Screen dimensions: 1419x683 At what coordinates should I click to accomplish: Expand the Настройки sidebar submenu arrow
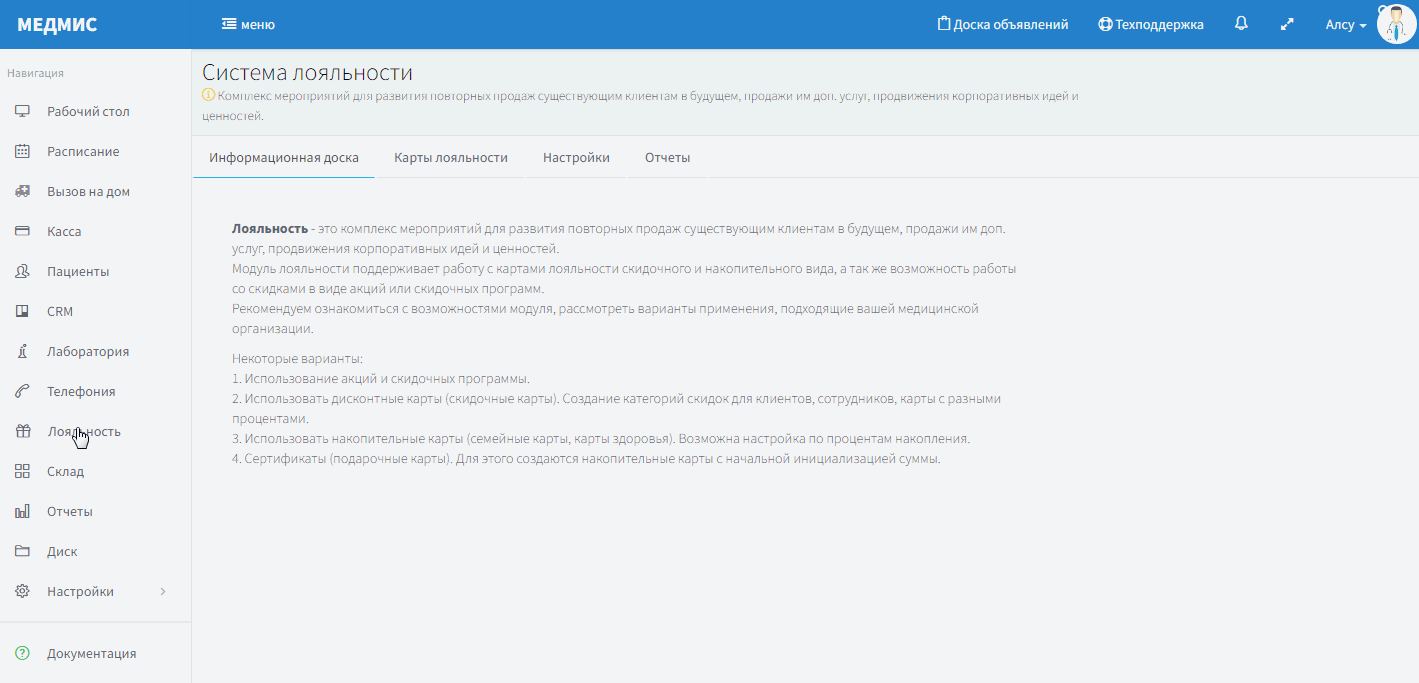tap(163, 592)
